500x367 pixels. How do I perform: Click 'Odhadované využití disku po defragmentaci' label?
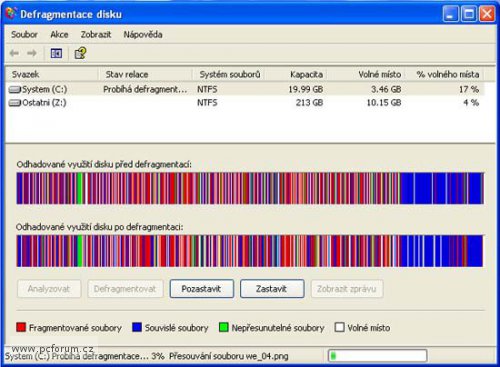tap(100, 227)
